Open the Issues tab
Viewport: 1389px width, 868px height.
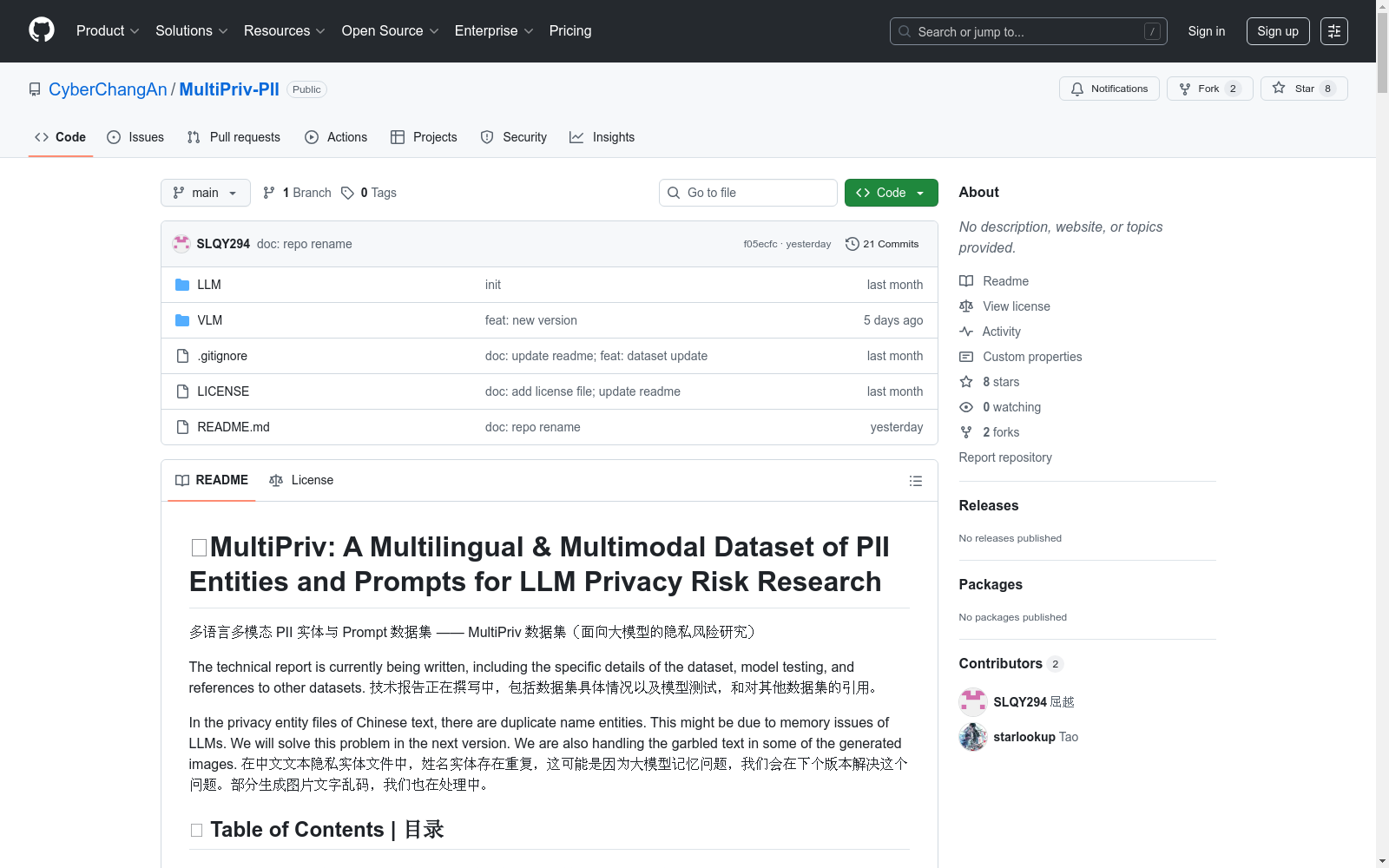pyautogui.click(x=135, y=137)
